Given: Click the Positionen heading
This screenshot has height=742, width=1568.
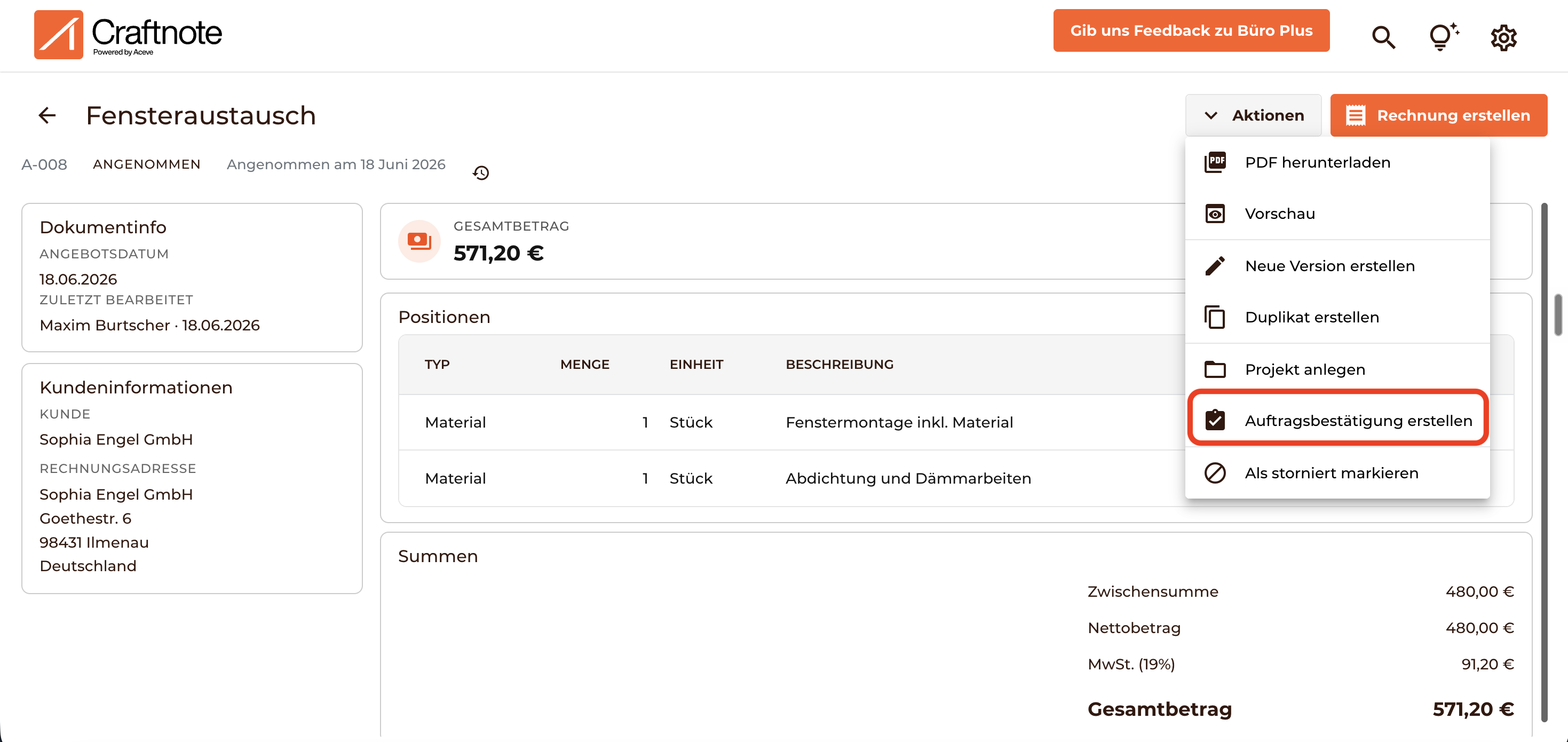Looking at the screenshot, I should coord(444,317).
